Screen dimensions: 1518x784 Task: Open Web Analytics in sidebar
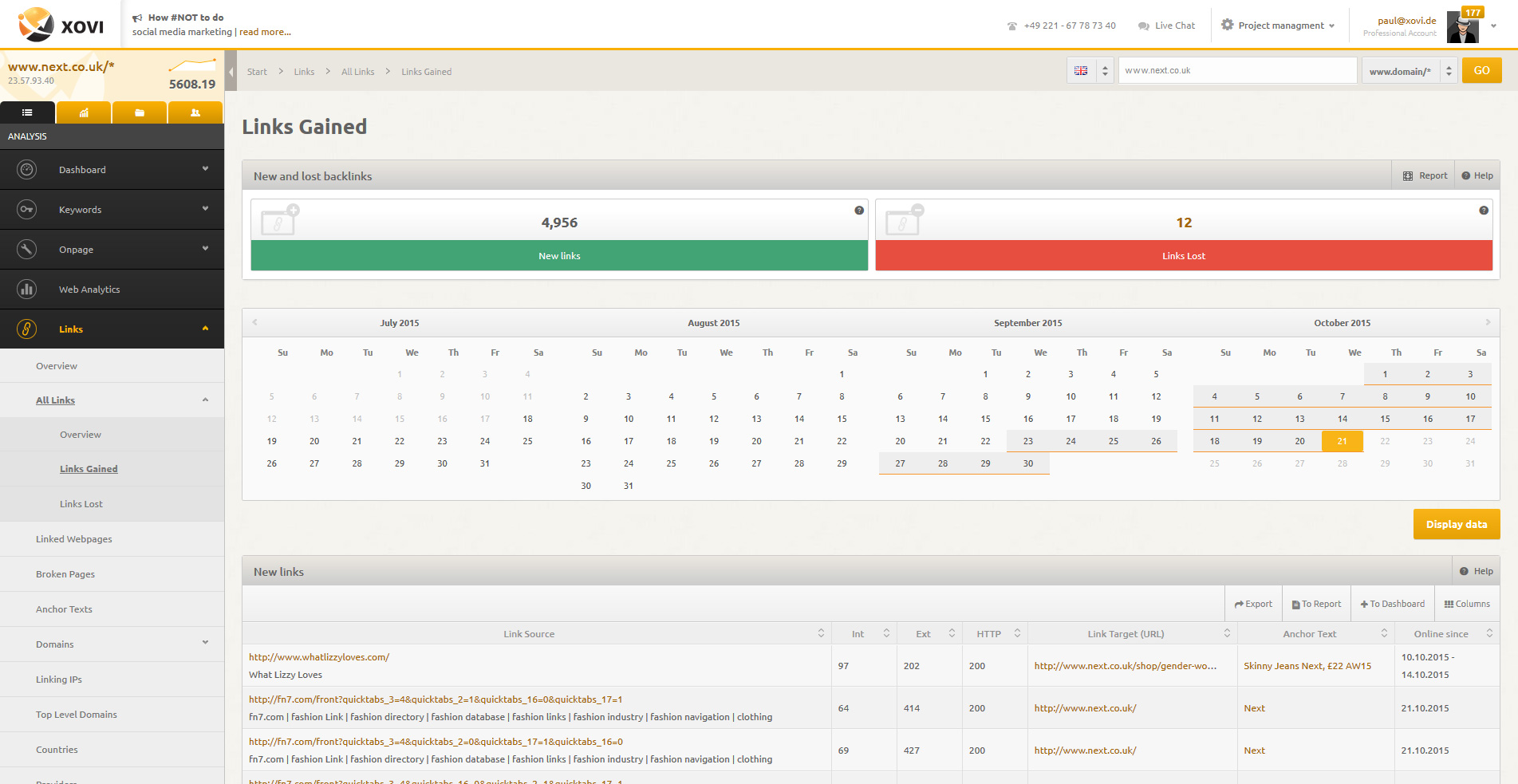tap(112, 290)
